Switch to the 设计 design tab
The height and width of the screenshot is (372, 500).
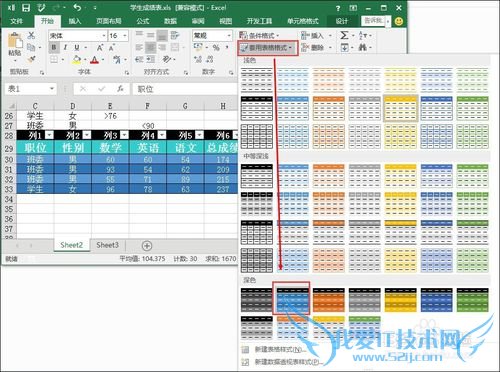click(342, 21)
